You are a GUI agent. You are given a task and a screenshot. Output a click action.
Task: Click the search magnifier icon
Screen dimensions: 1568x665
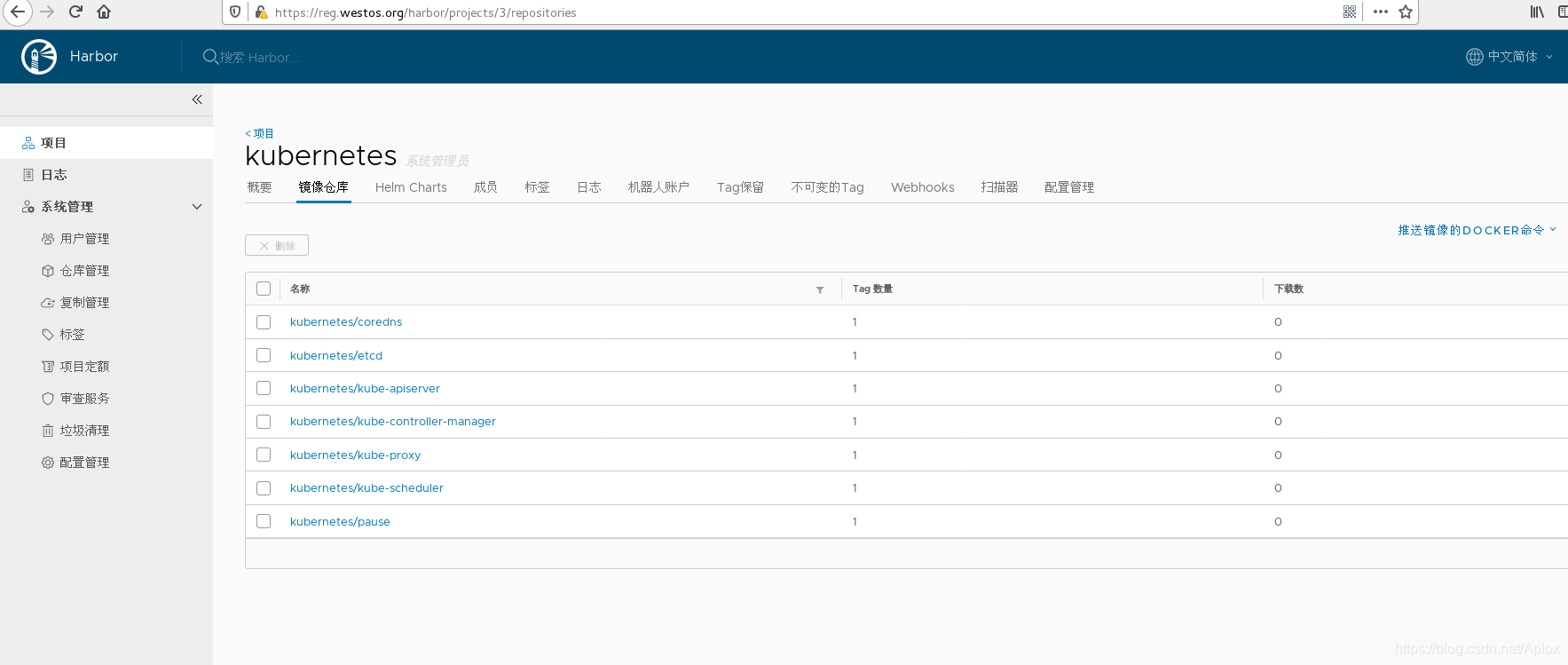pos(210,57)
